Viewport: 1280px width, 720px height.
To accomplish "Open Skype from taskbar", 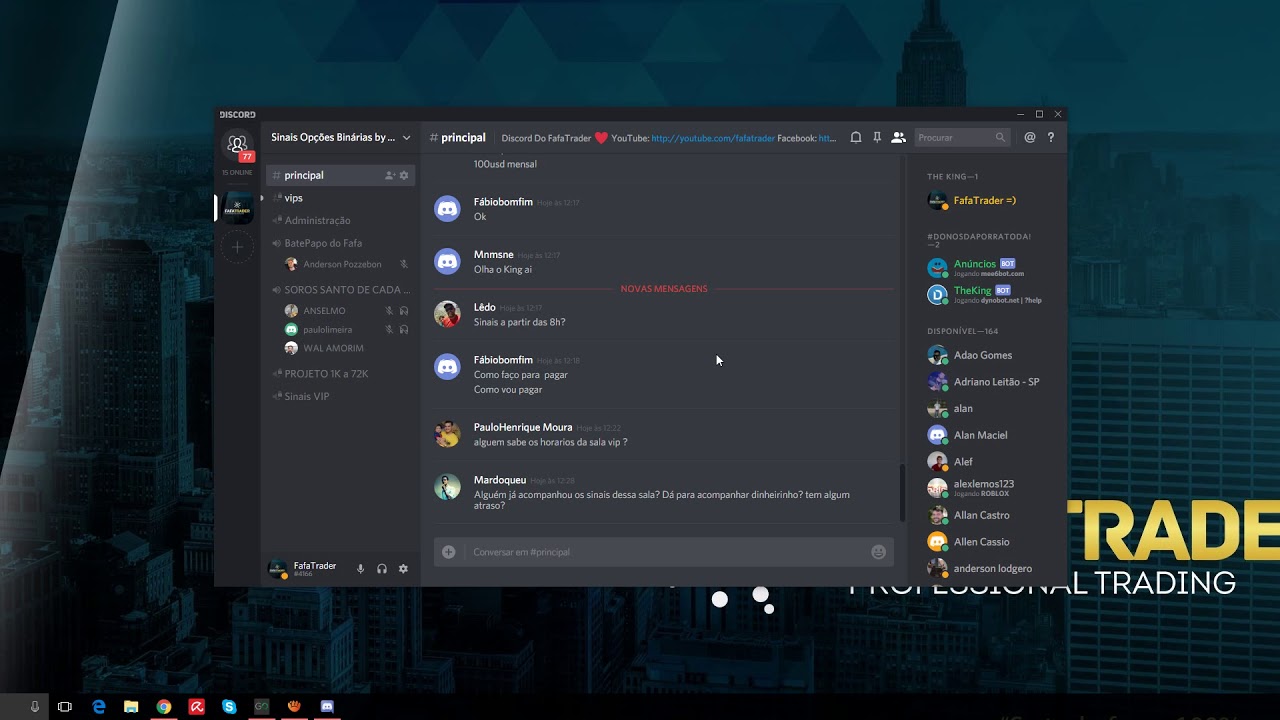I will click(x=229, y=706).
